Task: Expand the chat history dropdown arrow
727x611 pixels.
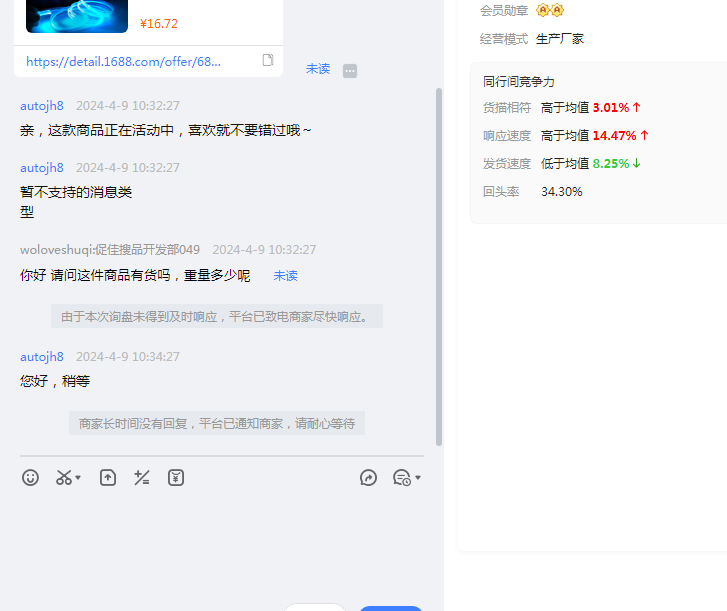Action: 418,477
